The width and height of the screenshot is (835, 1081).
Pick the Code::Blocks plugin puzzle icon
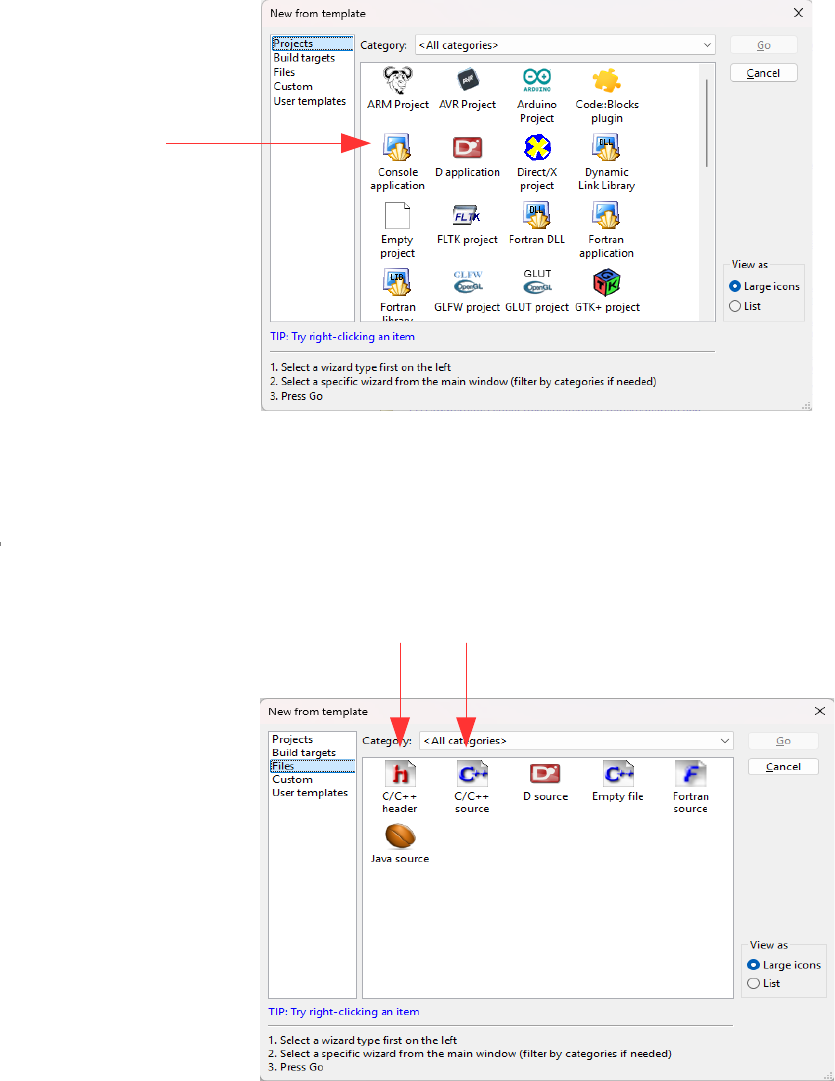click(606, 80)
